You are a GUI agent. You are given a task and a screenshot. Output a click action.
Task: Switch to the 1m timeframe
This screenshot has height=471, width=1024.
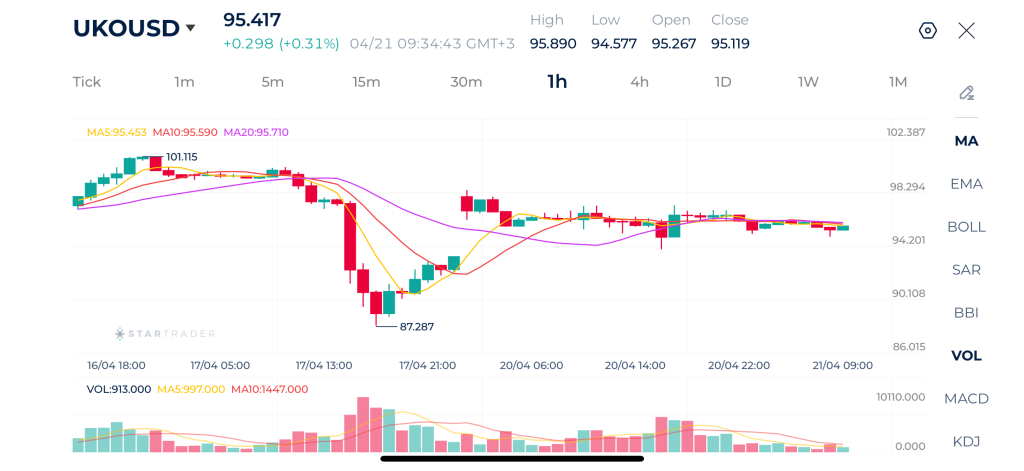coord(184,82)
